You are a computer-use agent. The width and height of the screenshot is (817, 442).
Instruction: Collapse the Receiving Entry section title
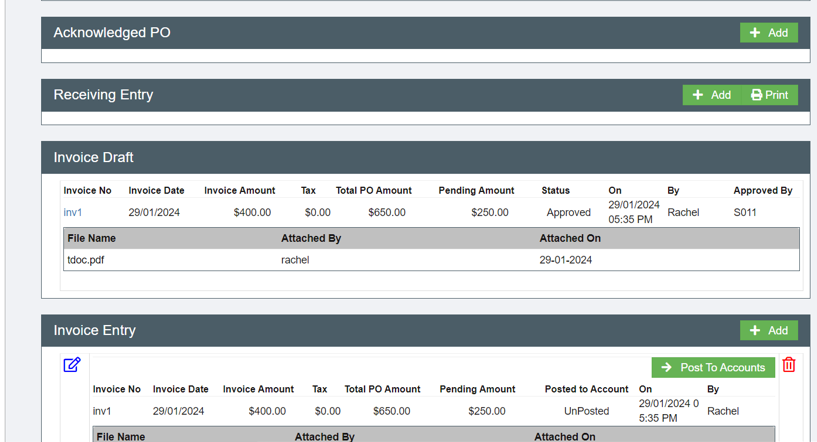(x=103, y=95)
